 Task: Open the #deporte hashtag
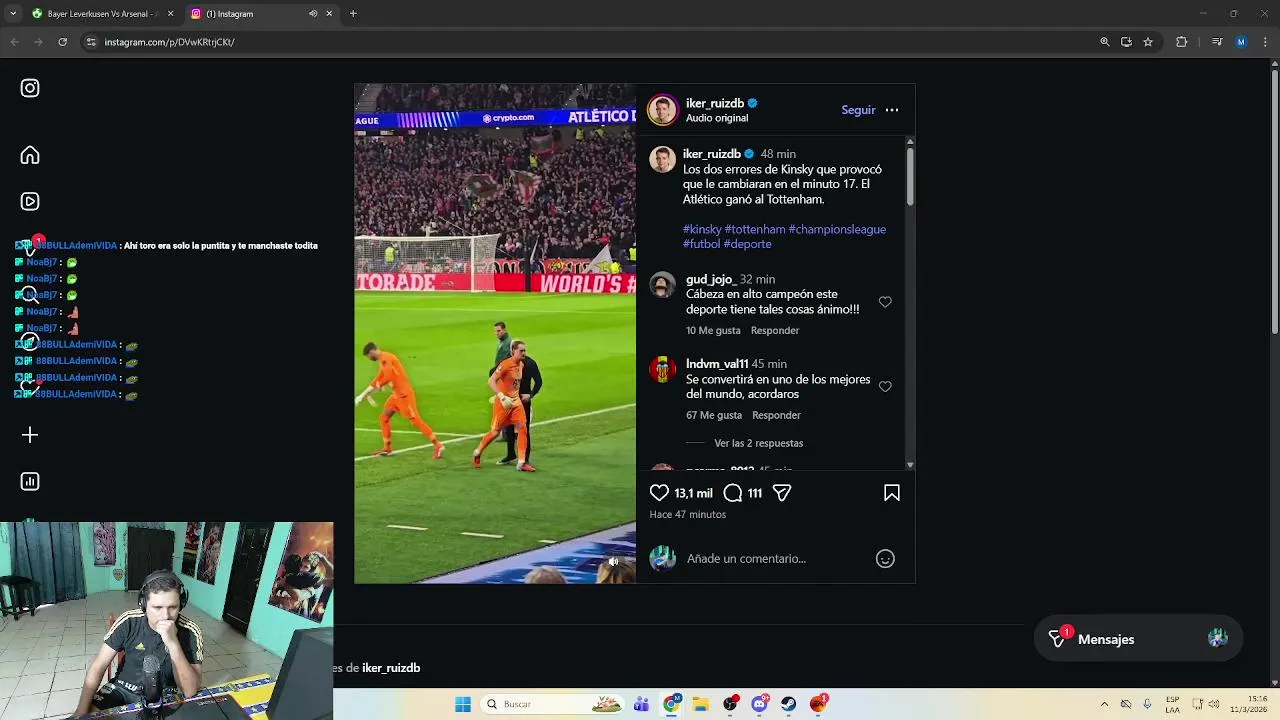coord(747,244)
